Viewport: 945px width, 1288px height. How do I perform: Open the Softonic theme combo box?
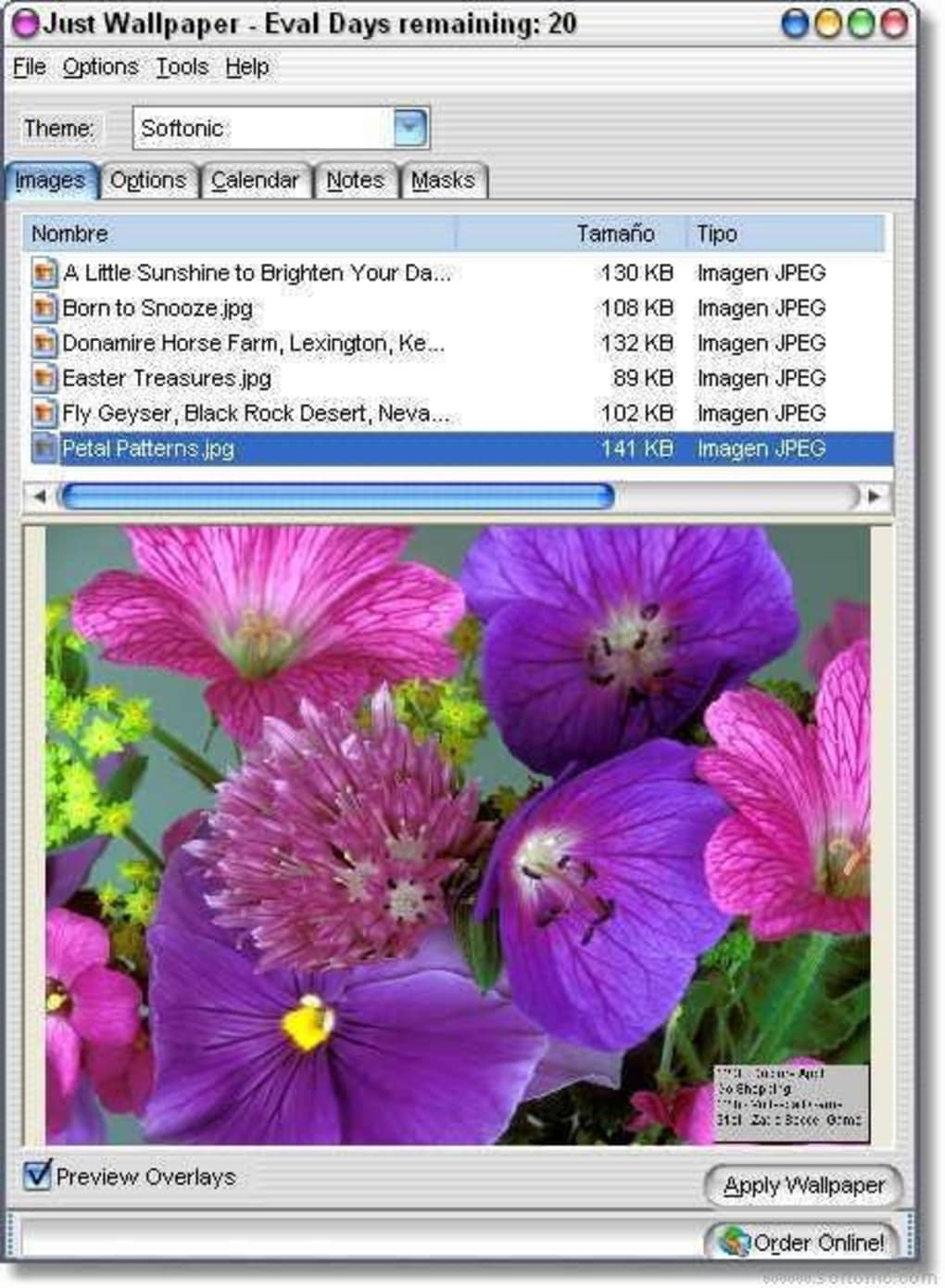(264, 128)
